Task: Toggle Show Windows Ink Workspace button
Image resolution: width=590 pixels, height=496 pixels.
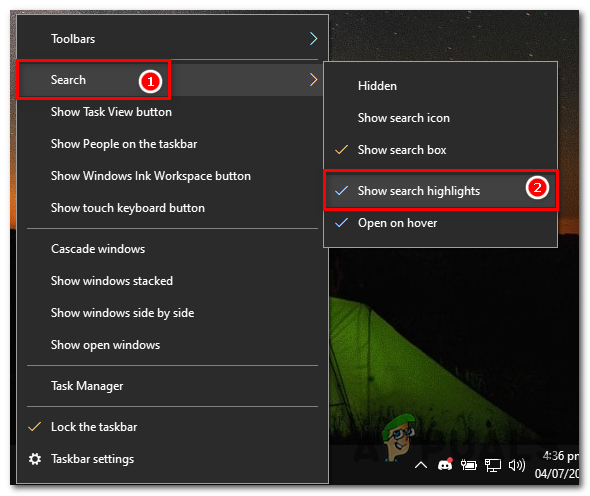Action: tap(172, 176)
